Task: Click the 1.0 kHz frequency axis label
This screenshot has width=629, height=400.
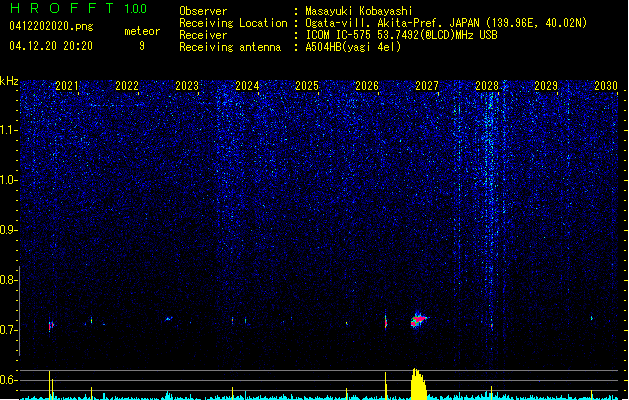Action: tap(9, 180)
